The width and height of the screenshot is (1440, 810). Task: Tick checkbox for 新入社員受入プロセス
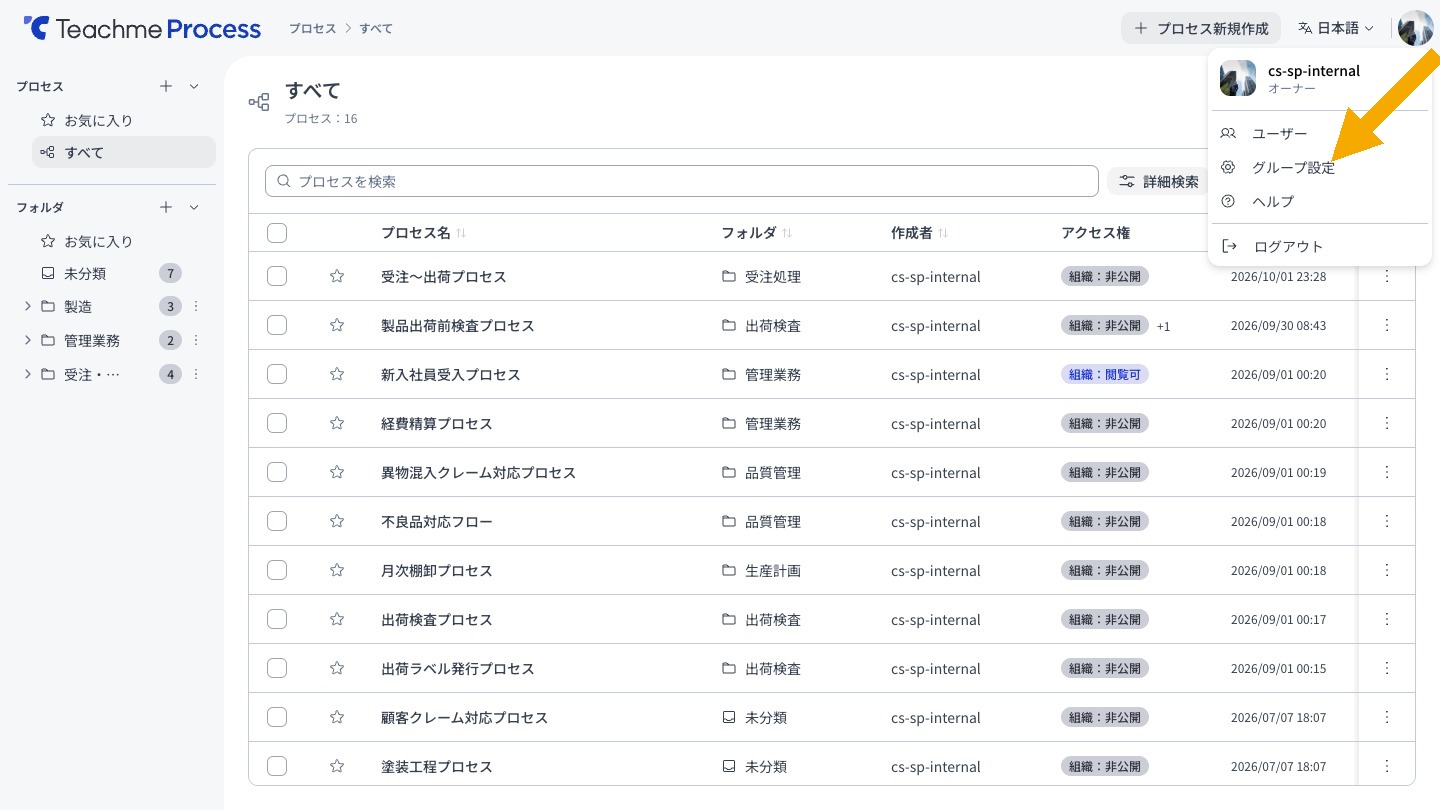pos(277,374)
